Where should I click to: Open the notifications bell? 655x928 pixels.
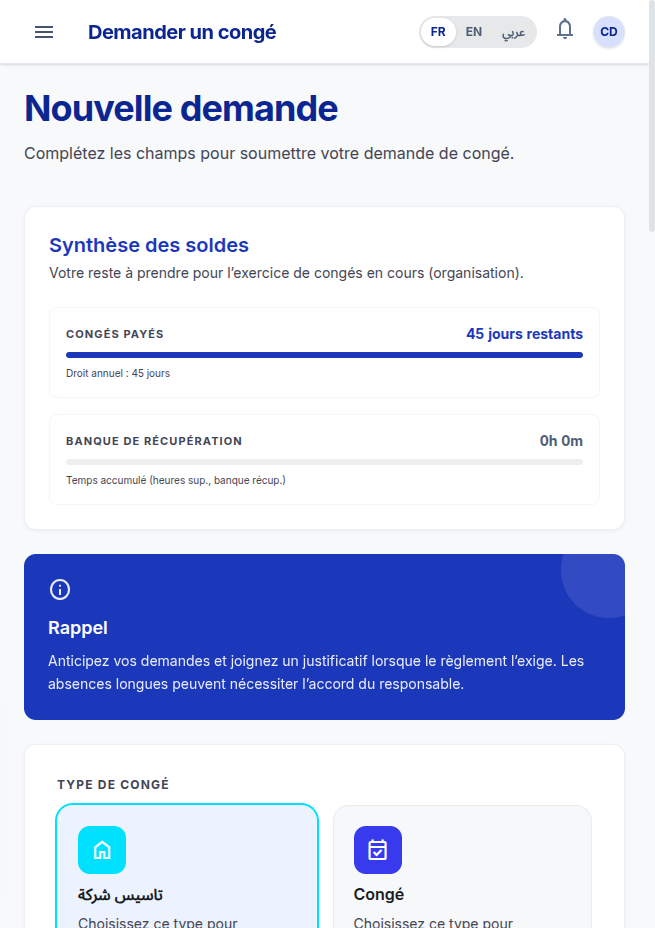pos(565,30)
